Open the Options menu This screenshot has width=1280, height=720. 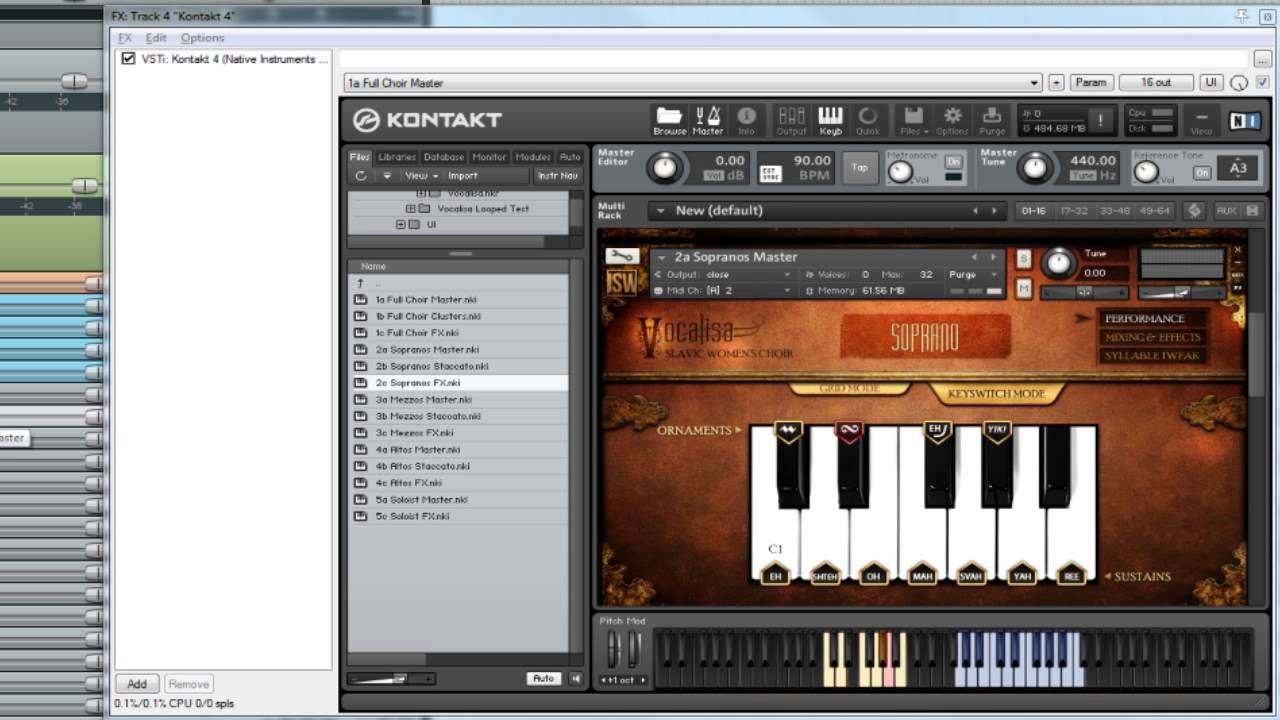[203, 38]
